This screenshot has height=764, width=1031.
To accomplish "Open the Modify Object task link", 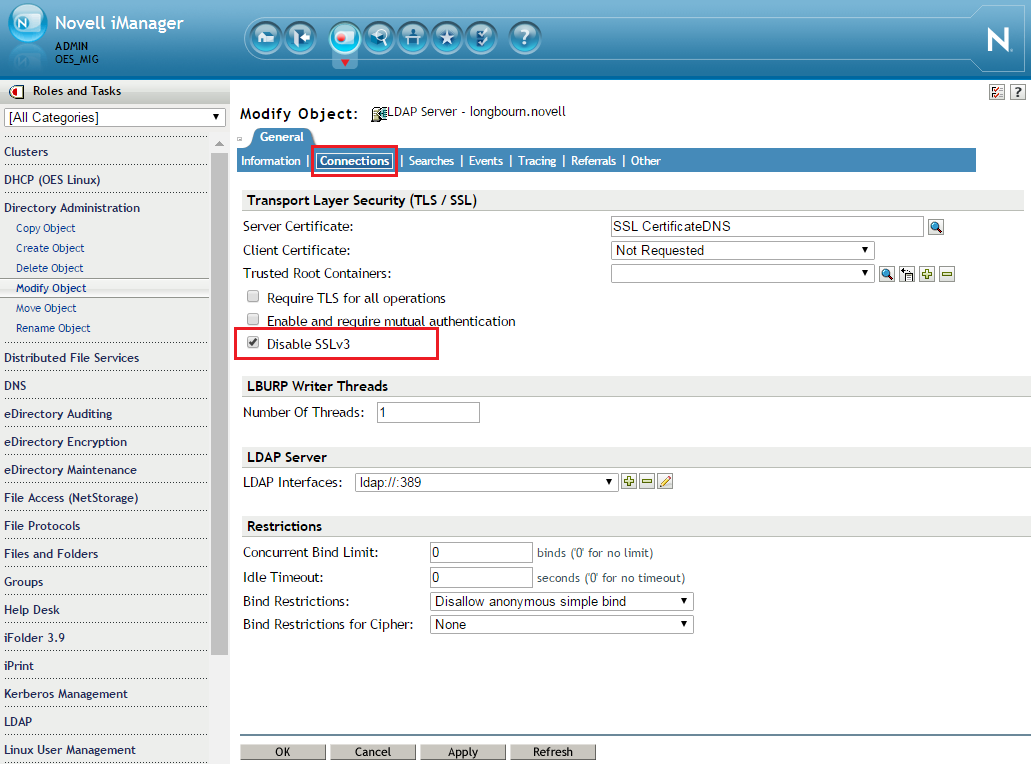I will point(51,288).
